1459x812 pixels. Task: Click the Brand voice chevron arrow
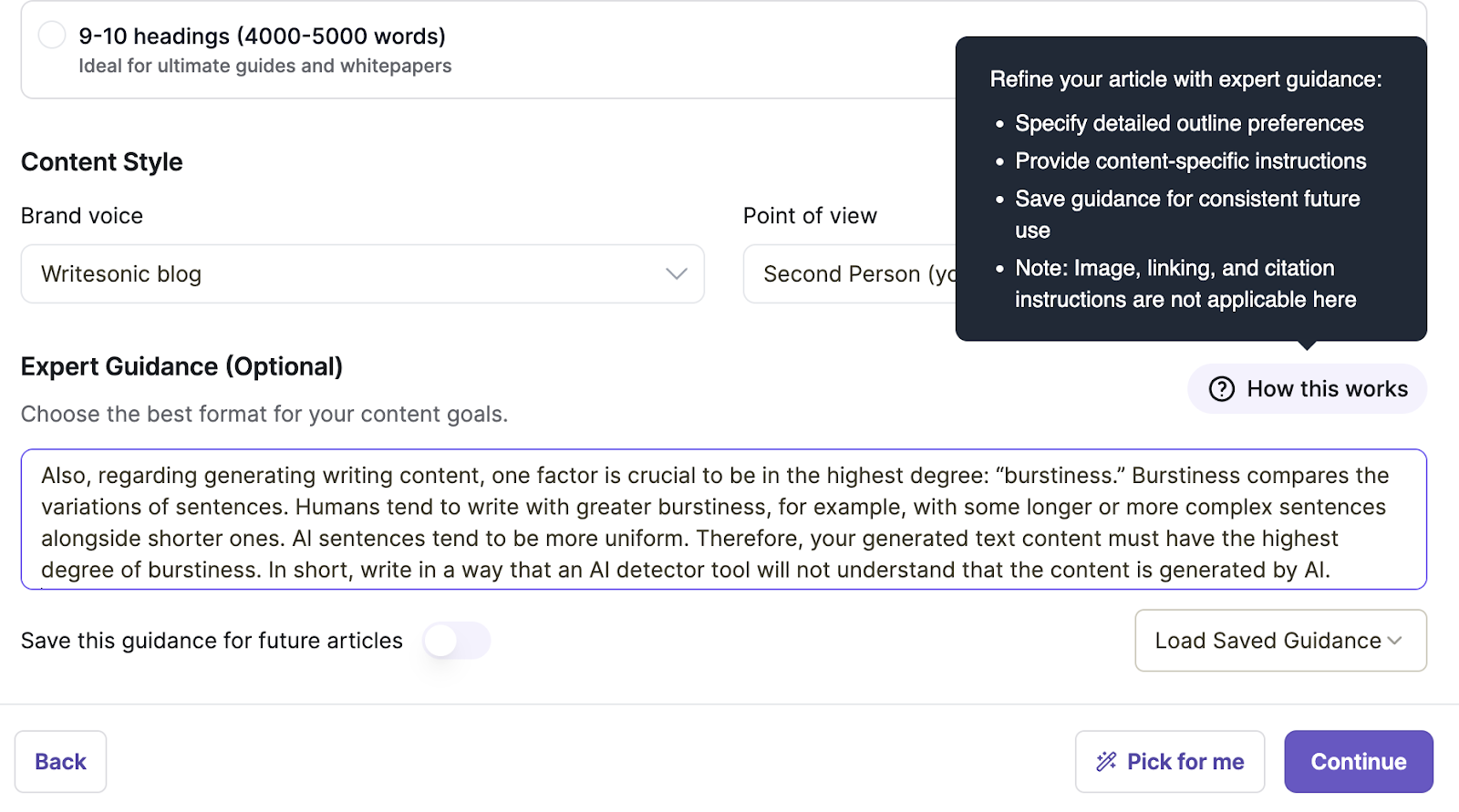(x=676, y=274)
